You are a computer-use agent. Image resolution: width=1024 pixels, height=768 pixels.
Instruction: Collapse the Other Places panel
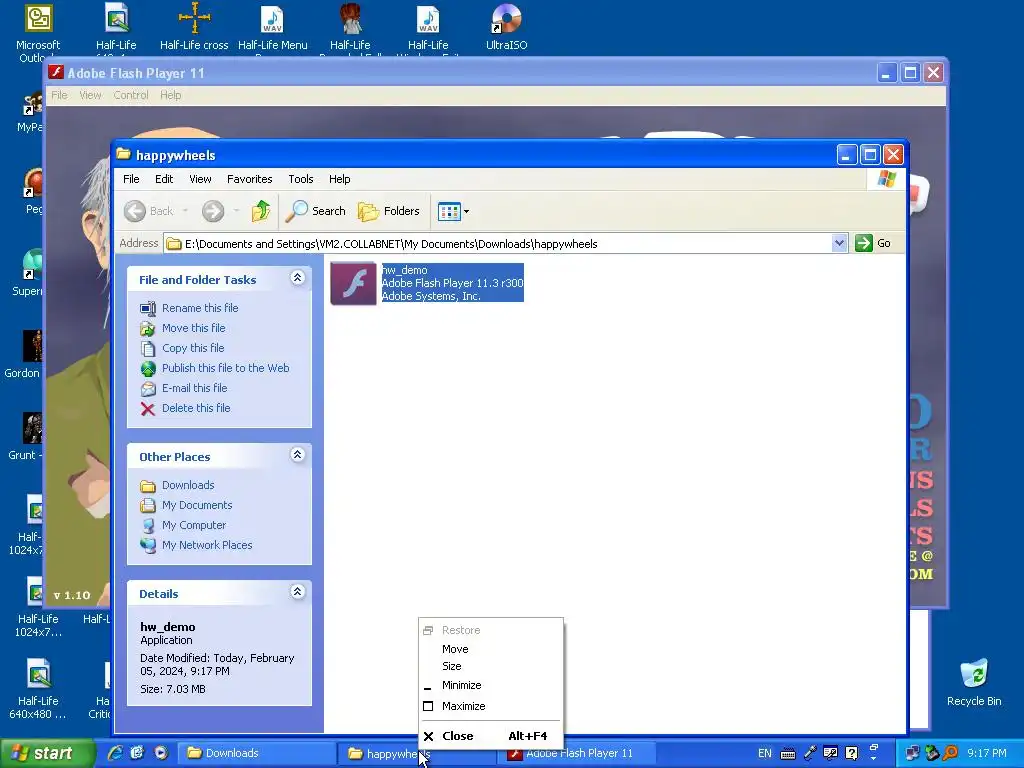pyautogui.click(x=297, y=455)
